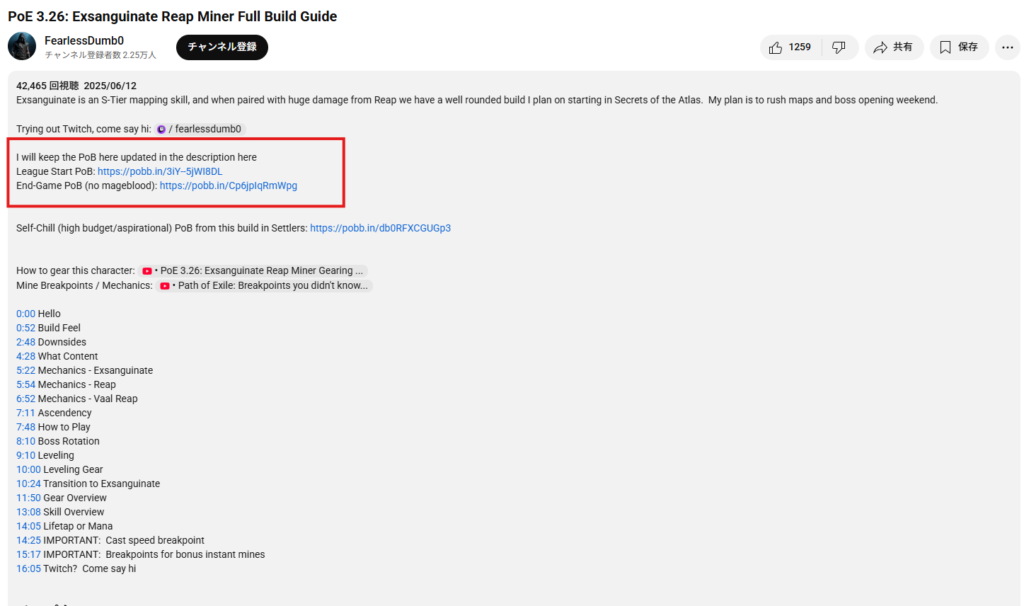Image resolution: width=1024 pixels, height=606 pixels.
Task: Jump to 15:17 bonus instant mines timestamp
Action: tap(28, 554)
